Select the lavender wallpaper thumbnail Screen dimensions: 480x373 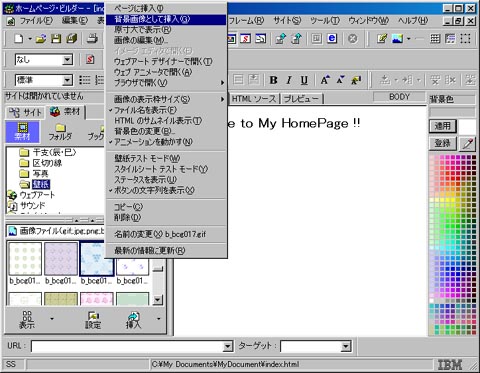click(x=61, y=259)
